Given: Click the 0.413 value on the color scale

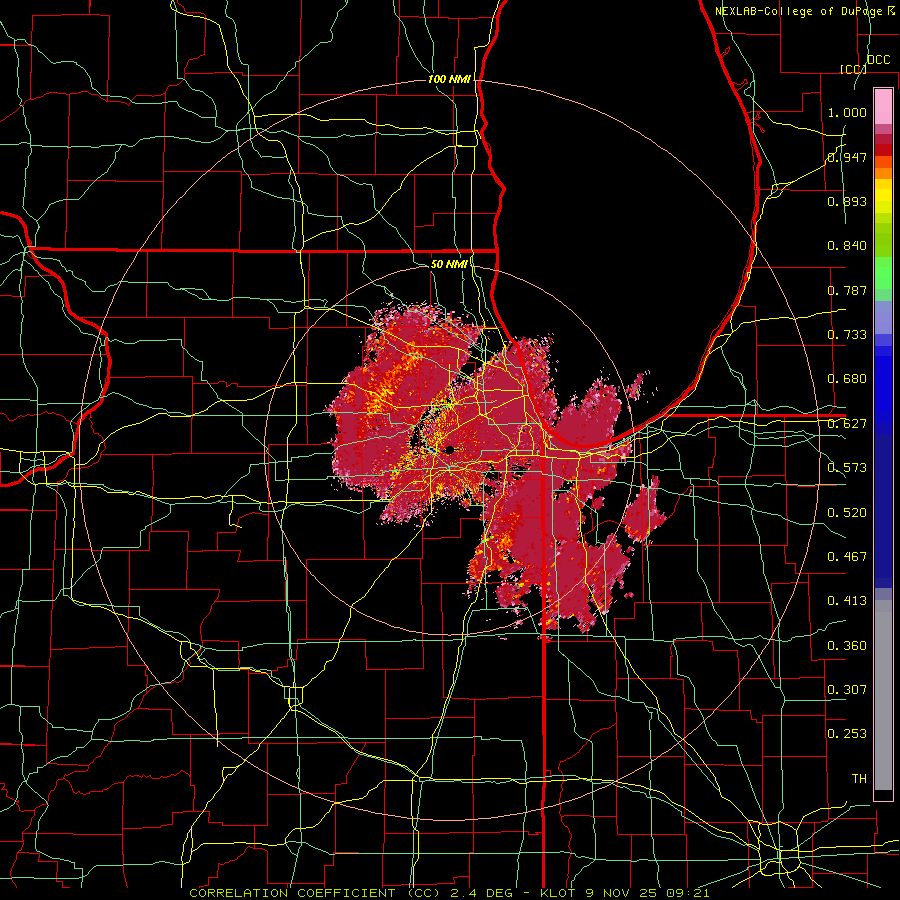Looking at the screenshot, I should point(847,601).
